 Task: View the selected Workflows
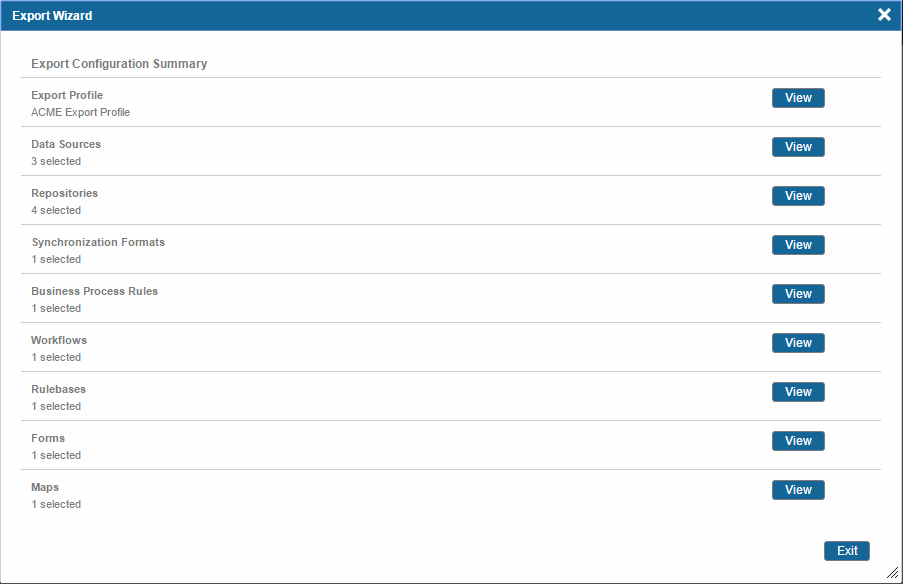click(798, 343)
